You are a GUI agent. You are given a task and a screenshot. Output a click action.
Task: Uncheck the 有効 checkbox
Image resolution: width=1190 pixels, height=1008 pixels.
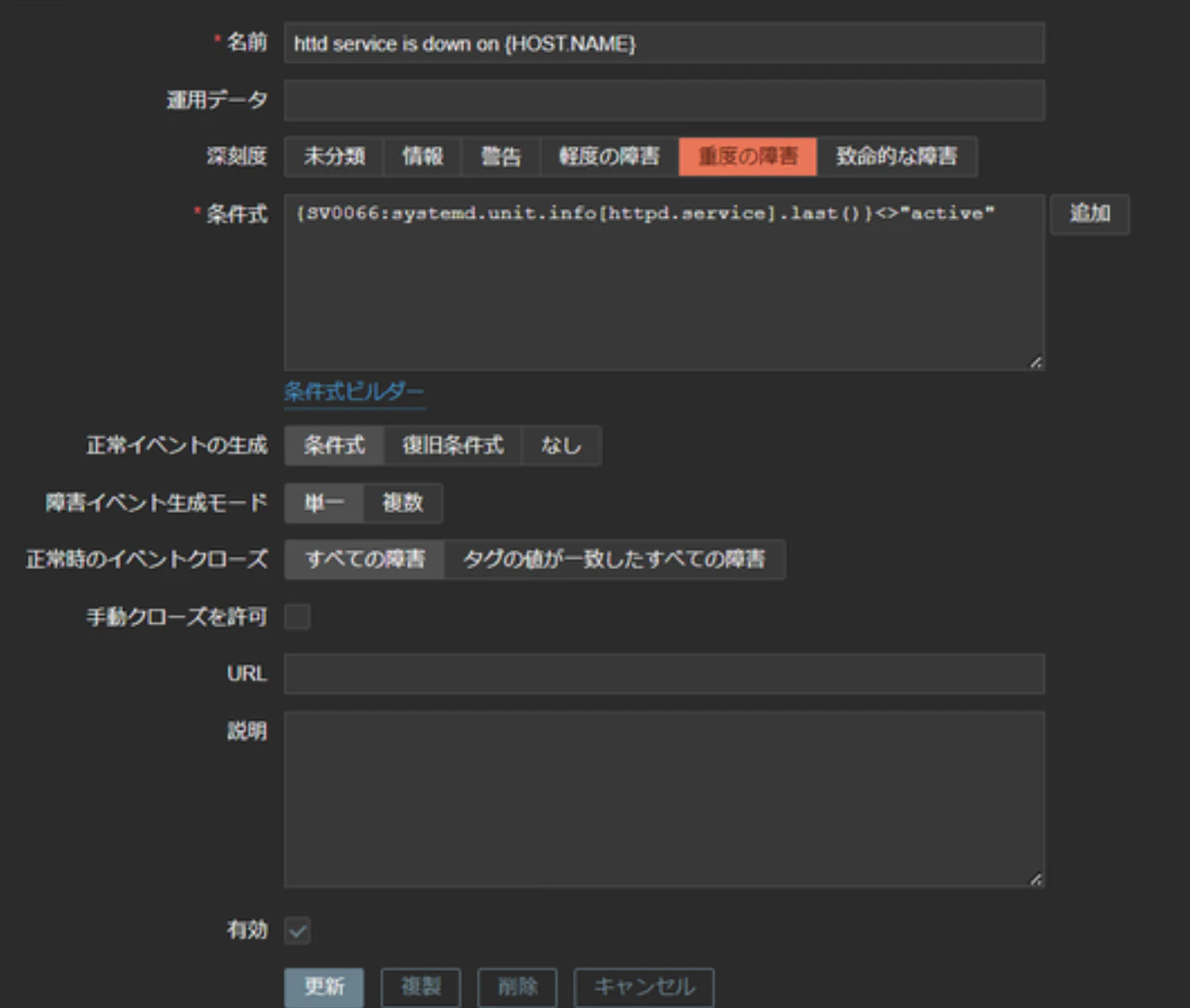tap(297, 931)
